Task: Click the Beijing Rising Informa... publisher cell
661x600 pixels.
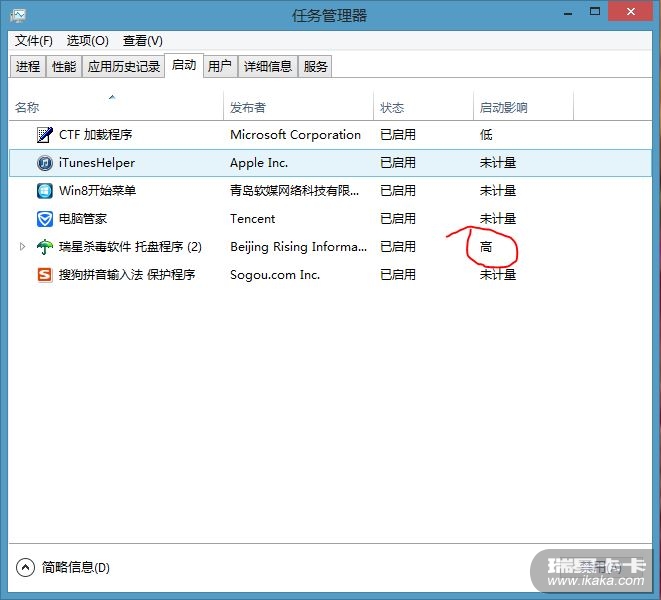Action: tap(298, 247)
